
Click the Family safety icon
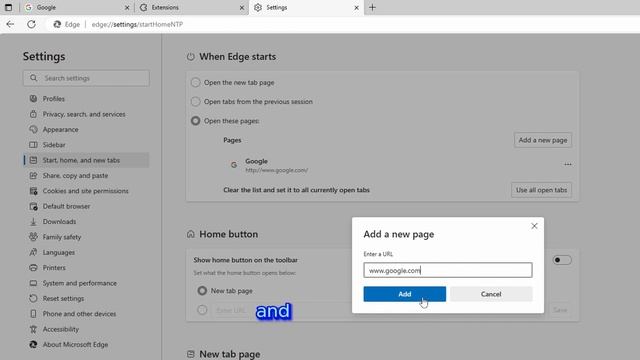[x=33, y=237]
